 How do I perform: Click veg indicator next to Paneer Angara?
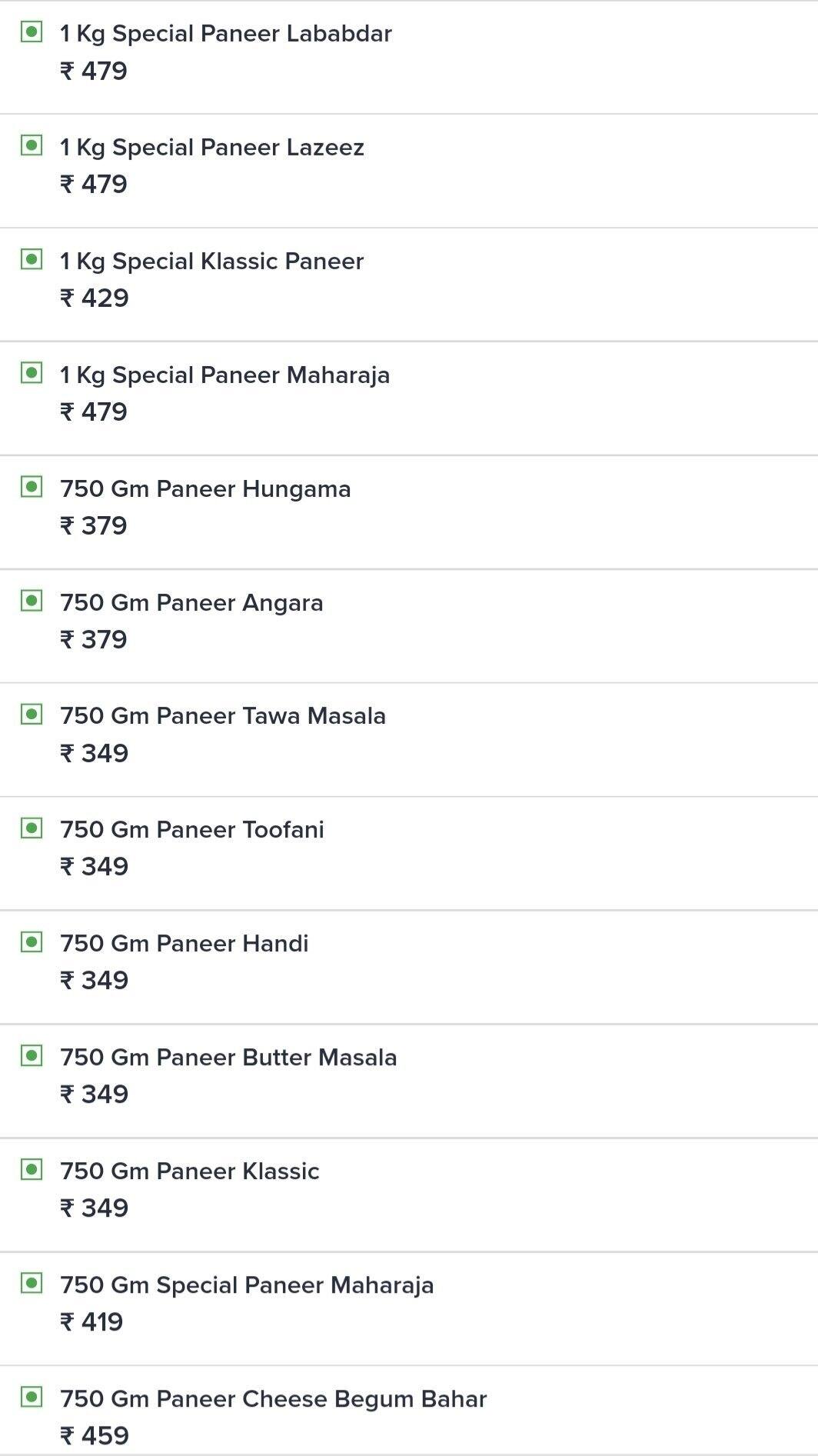pos(32,601)
